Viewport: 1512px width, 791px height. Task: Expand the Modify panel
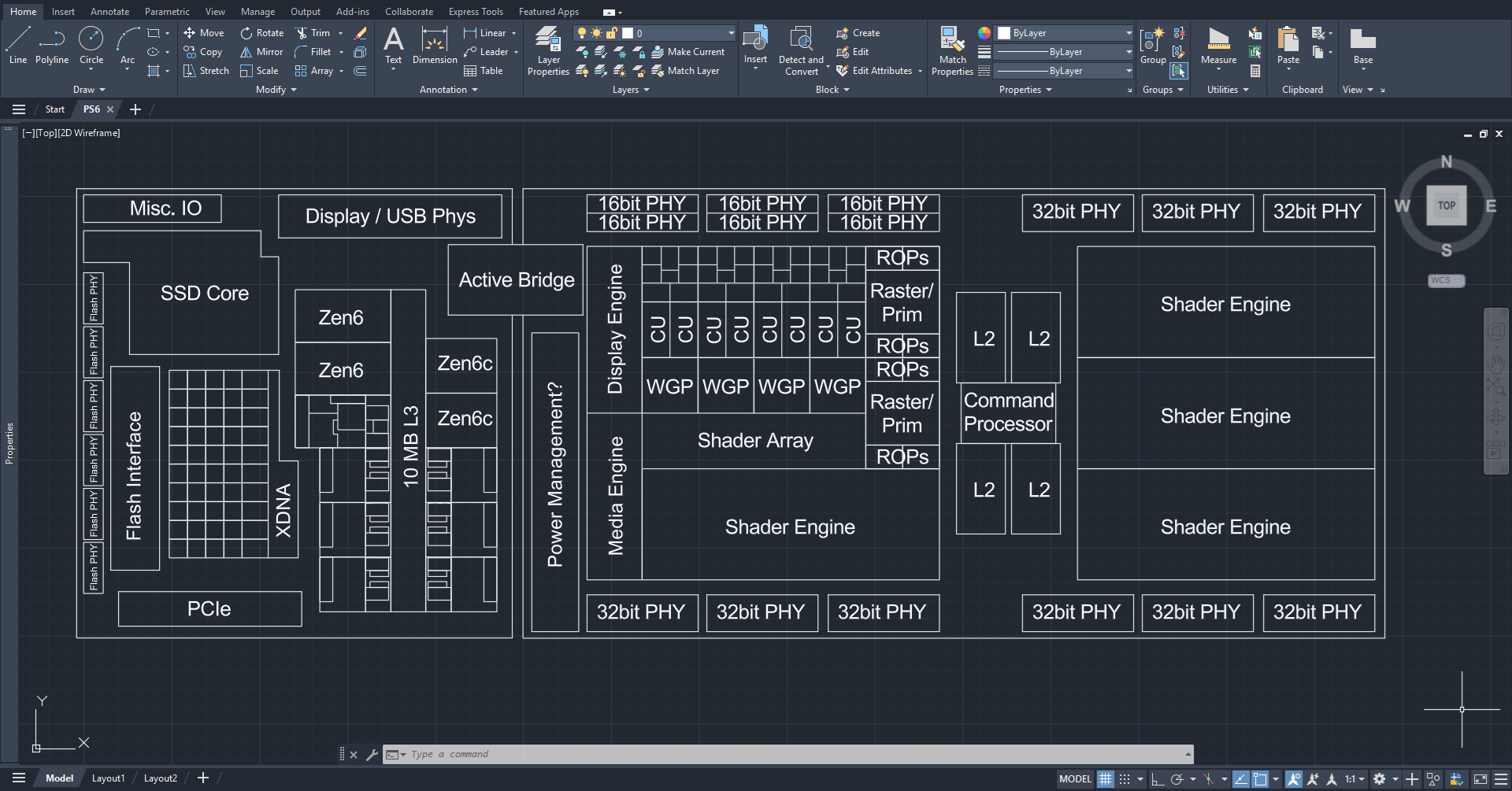click(276, 90)
